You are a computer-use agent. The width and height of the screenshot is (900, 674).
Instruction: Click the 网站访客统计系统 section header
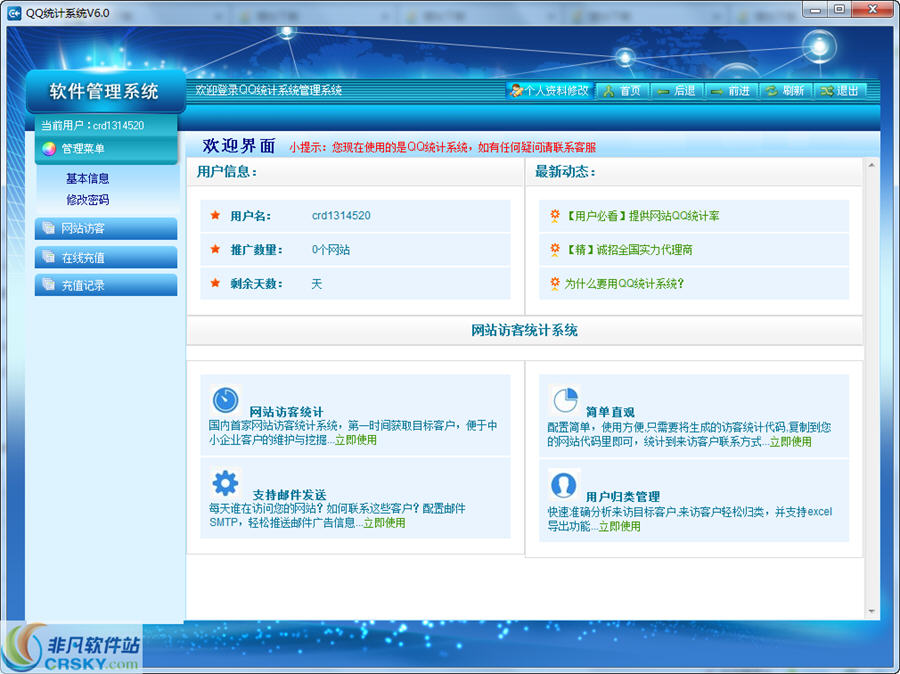[524, 331]
